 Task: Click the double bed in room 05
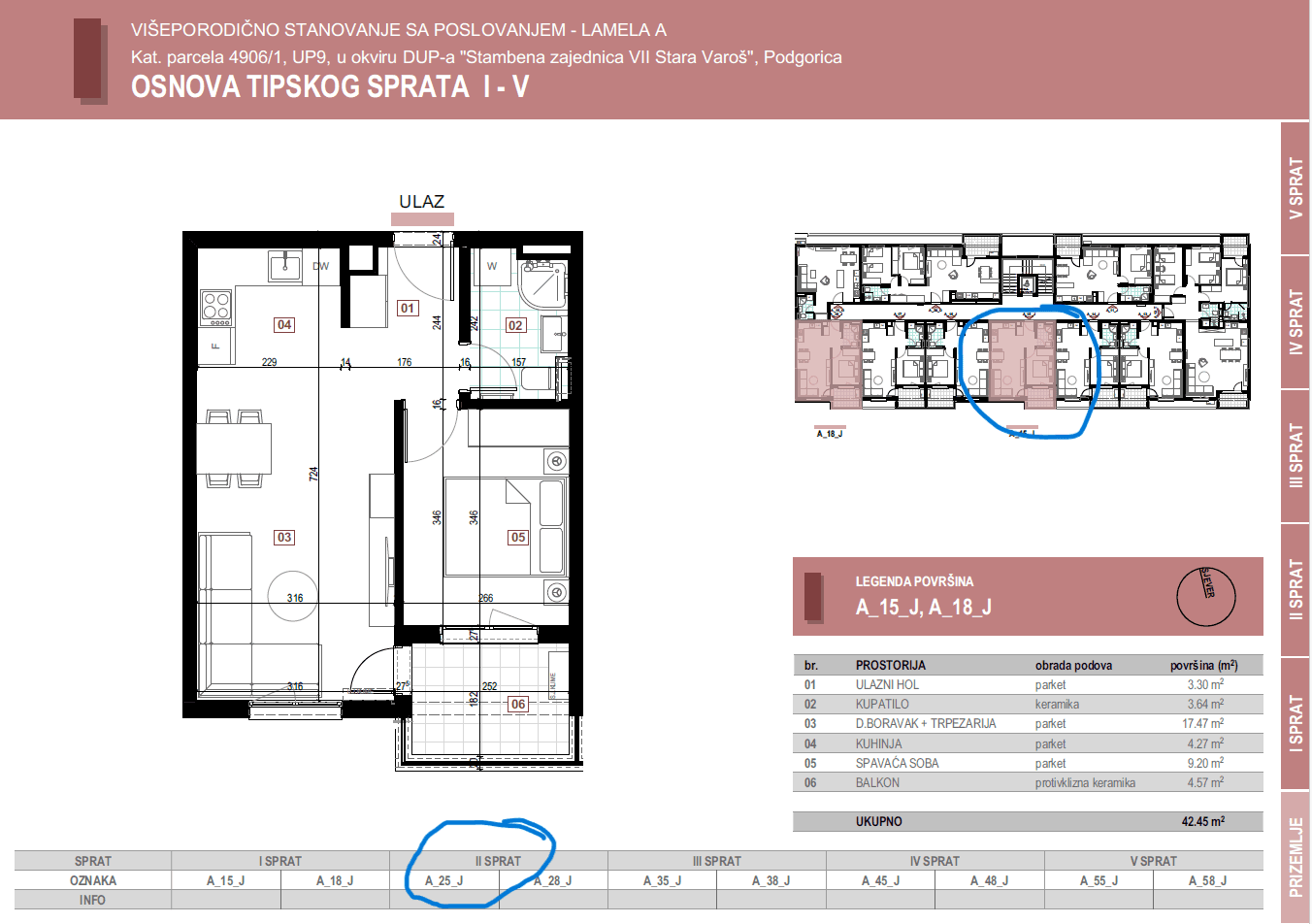coord(505,526)
